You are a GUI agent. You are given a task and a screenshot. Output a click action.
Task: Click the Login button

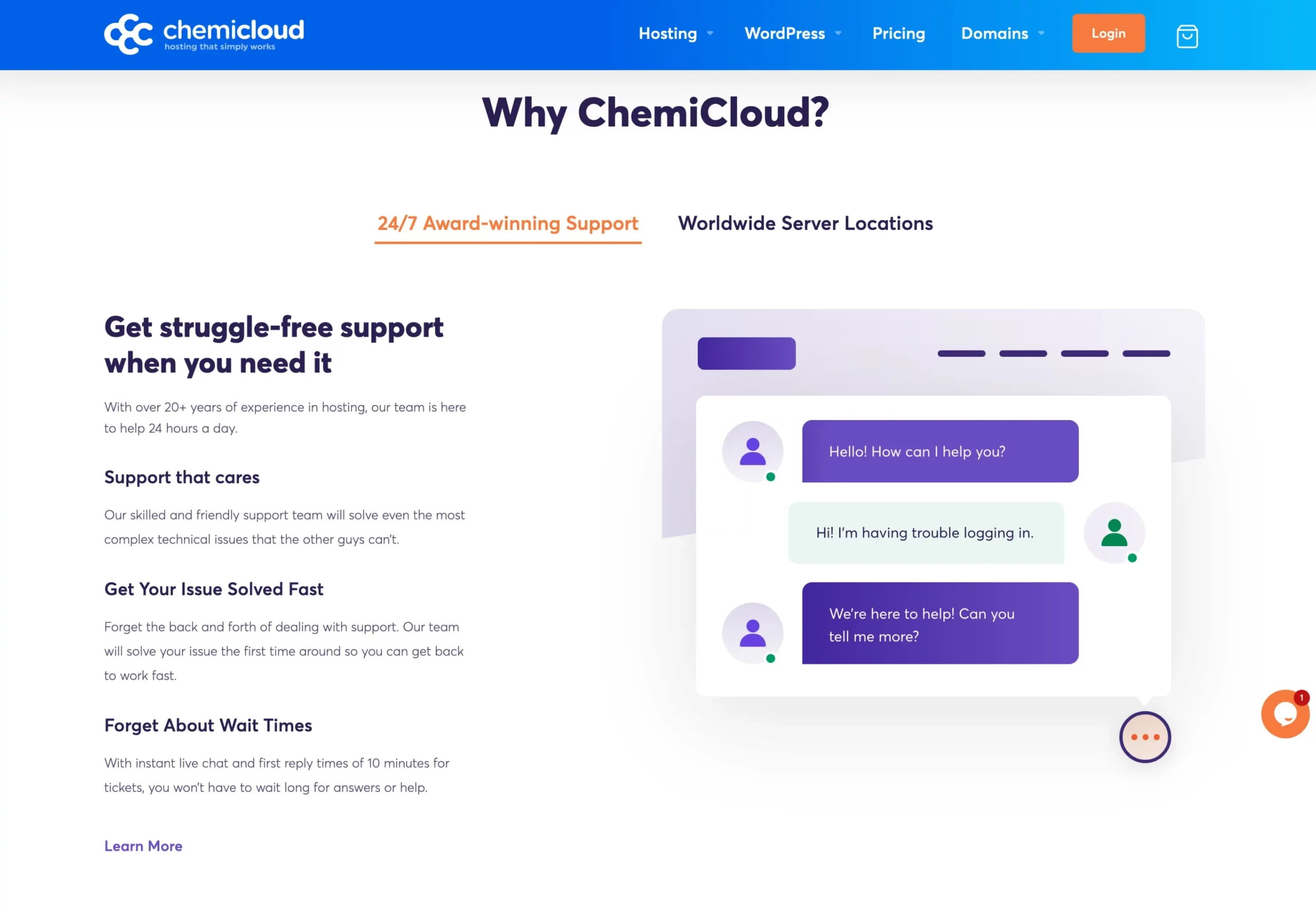(1109, 33)
